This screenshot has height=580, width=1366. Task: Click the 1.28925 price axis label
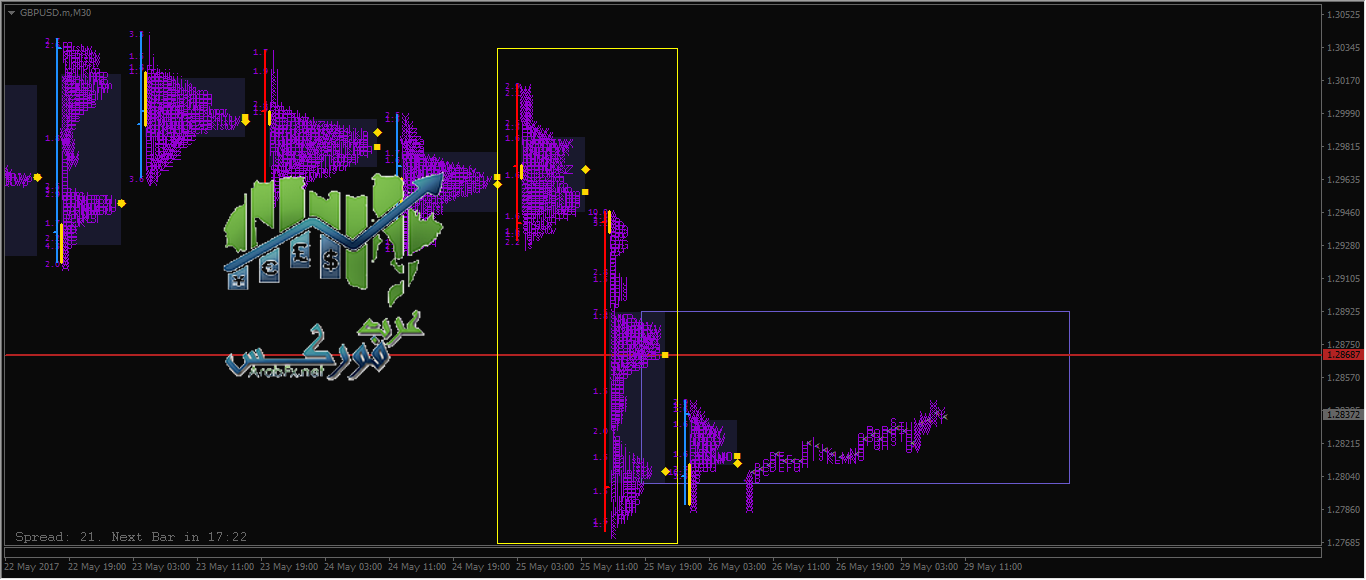click(x=1343, y=312)
